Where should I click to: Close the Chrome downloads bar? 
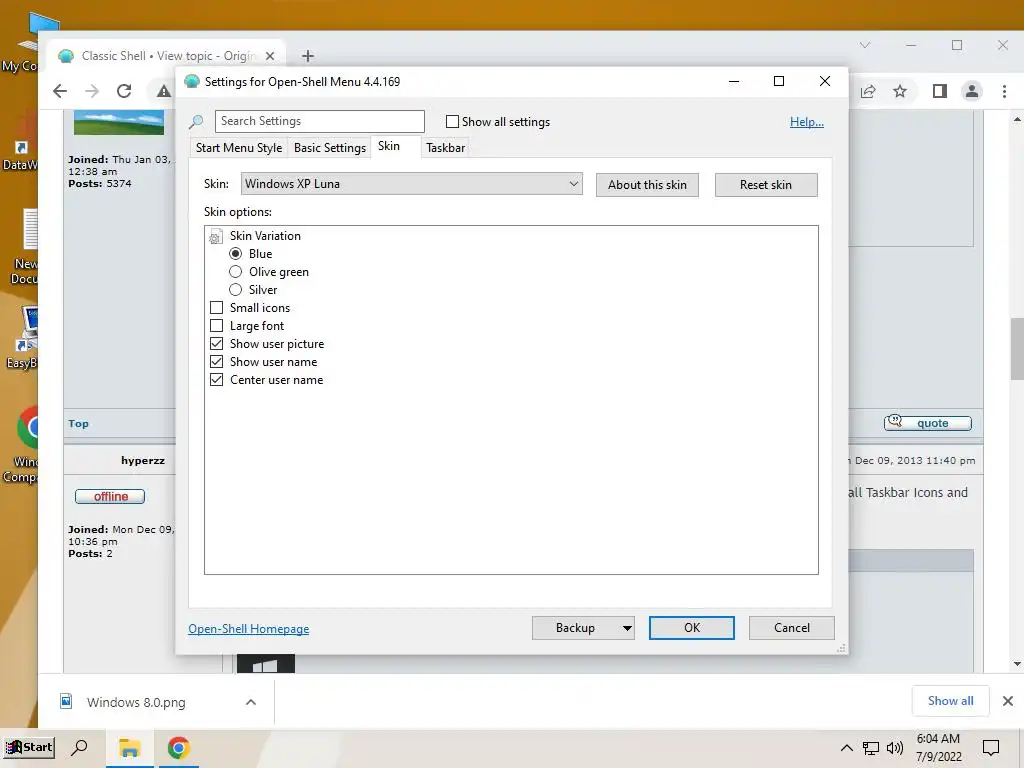point(1008,701)
